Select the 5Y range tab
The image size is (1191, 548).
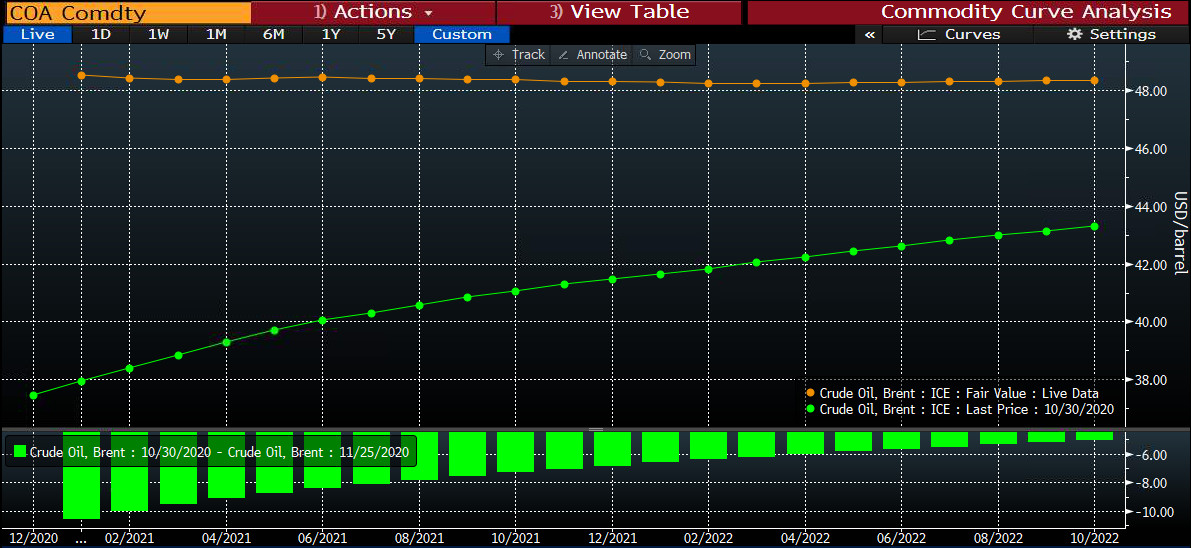tap(387, 34)
